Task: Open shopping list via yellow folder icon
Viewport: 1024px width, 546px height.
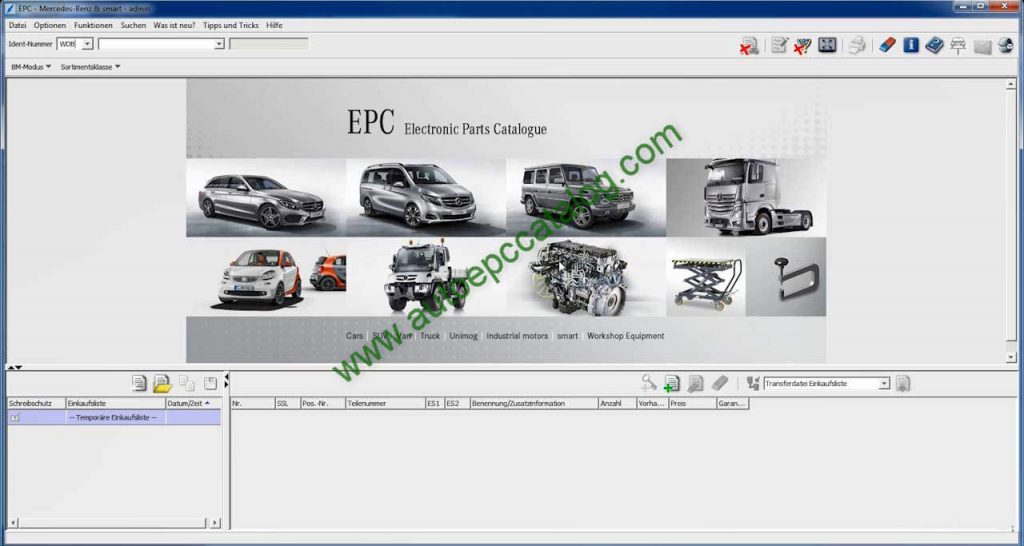Action: (x=162, y=383)
